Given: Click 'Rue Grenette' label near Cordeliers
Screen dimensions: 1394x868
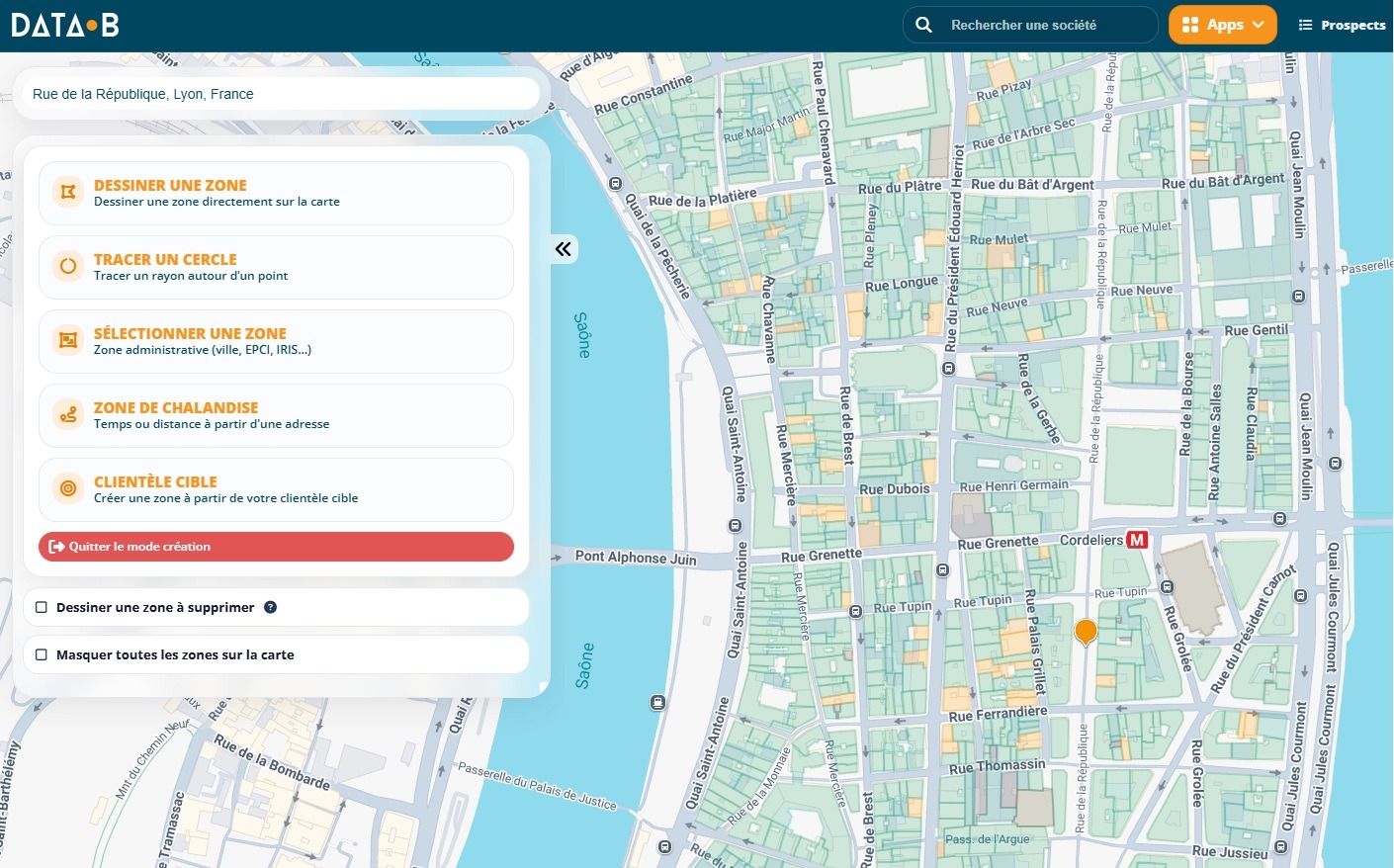Looking at the screenshot, I should coord(998,543).
